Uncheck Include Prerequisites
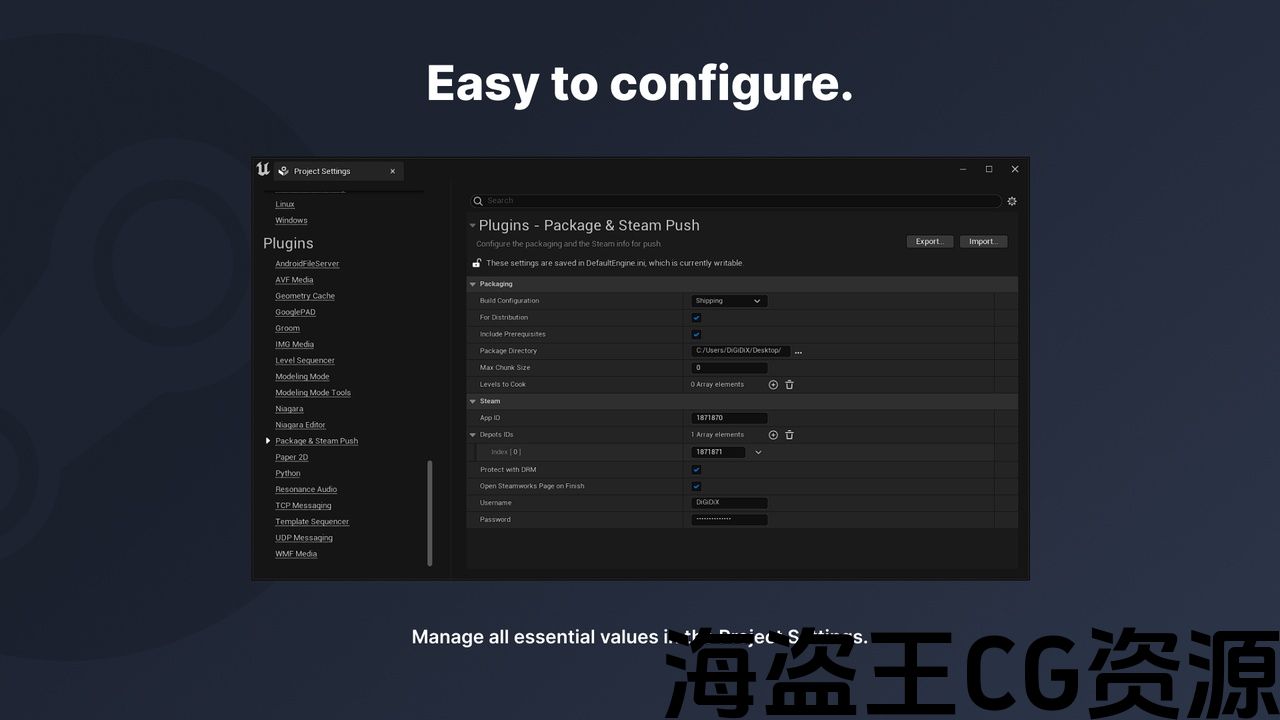This screenshot has height=720, width=1280. (x=696, y=334)
